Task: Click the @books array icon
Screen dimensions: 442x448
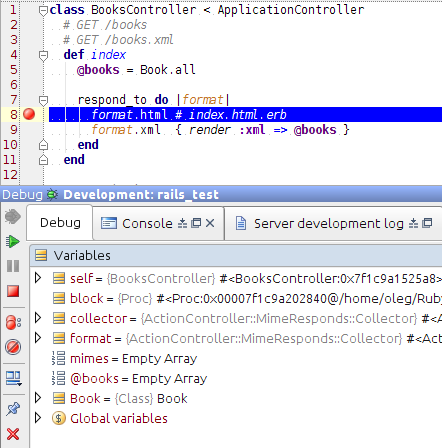Action: (59, 378)
